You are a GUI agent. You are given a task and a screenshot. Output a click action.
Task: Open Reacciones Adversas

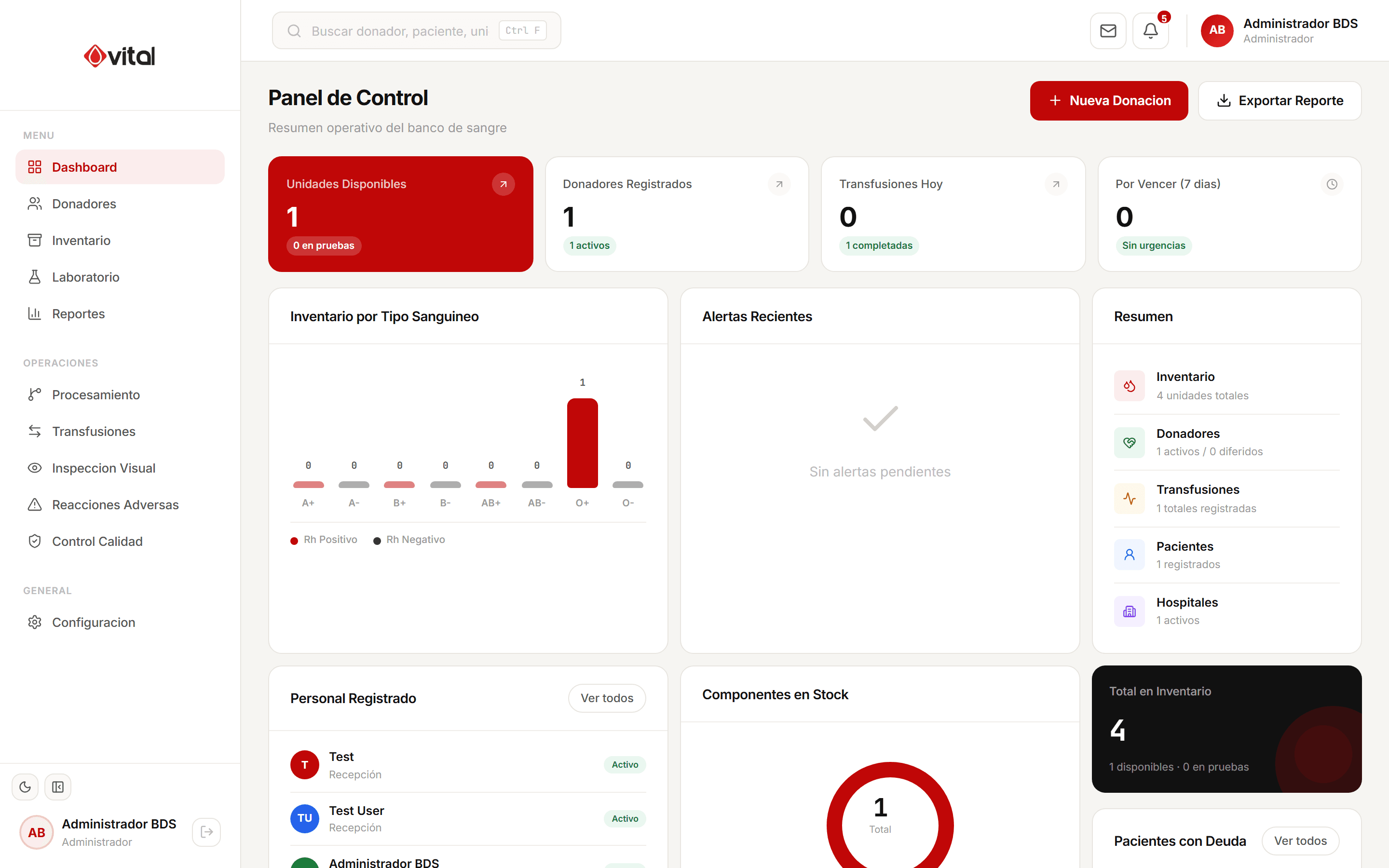point(120,505)
